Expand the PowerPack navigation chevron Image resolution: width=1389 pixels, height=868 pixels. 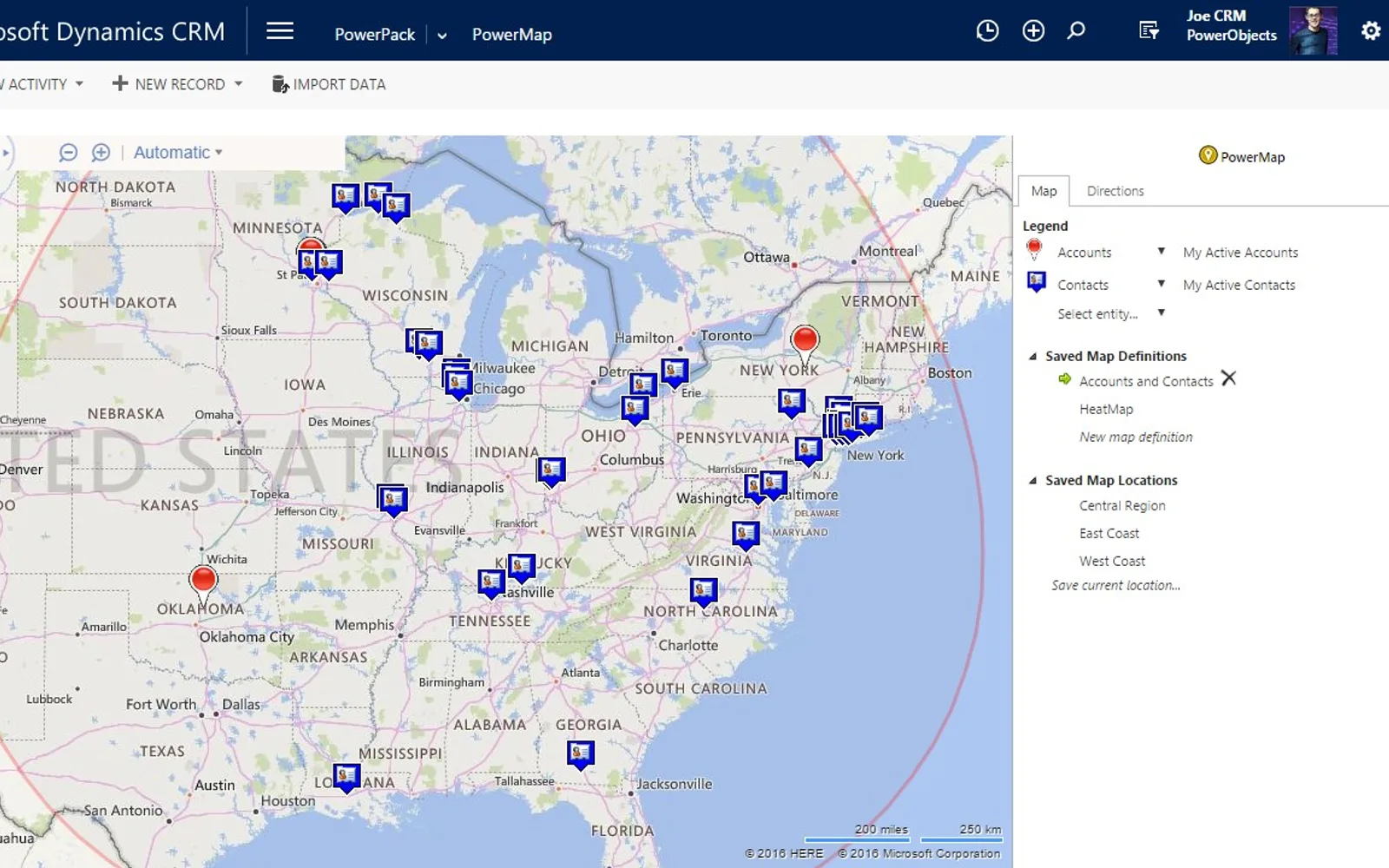pyautogui.click(x=442, y=36)
